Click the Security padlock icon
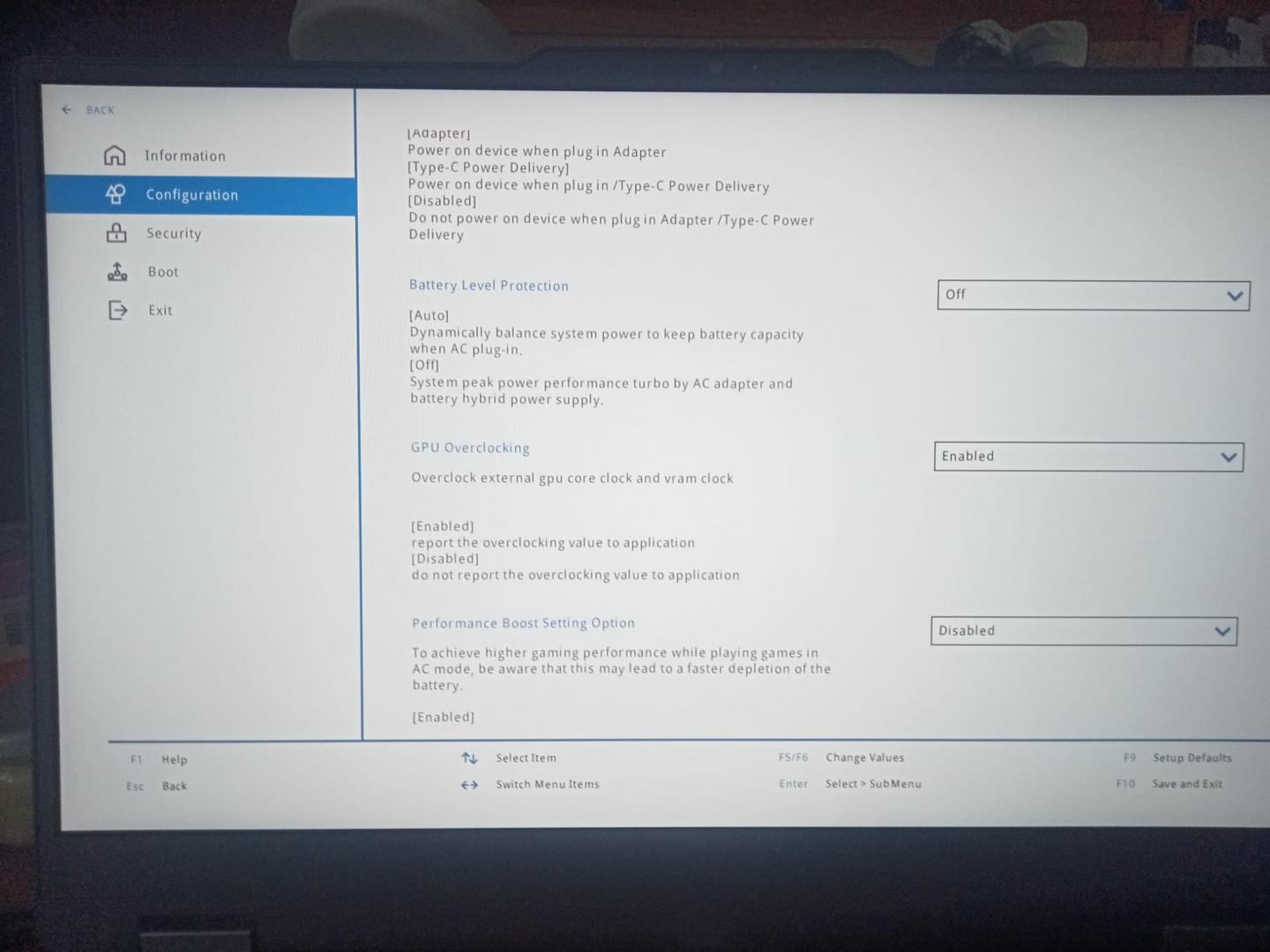 tap(116, 233)
